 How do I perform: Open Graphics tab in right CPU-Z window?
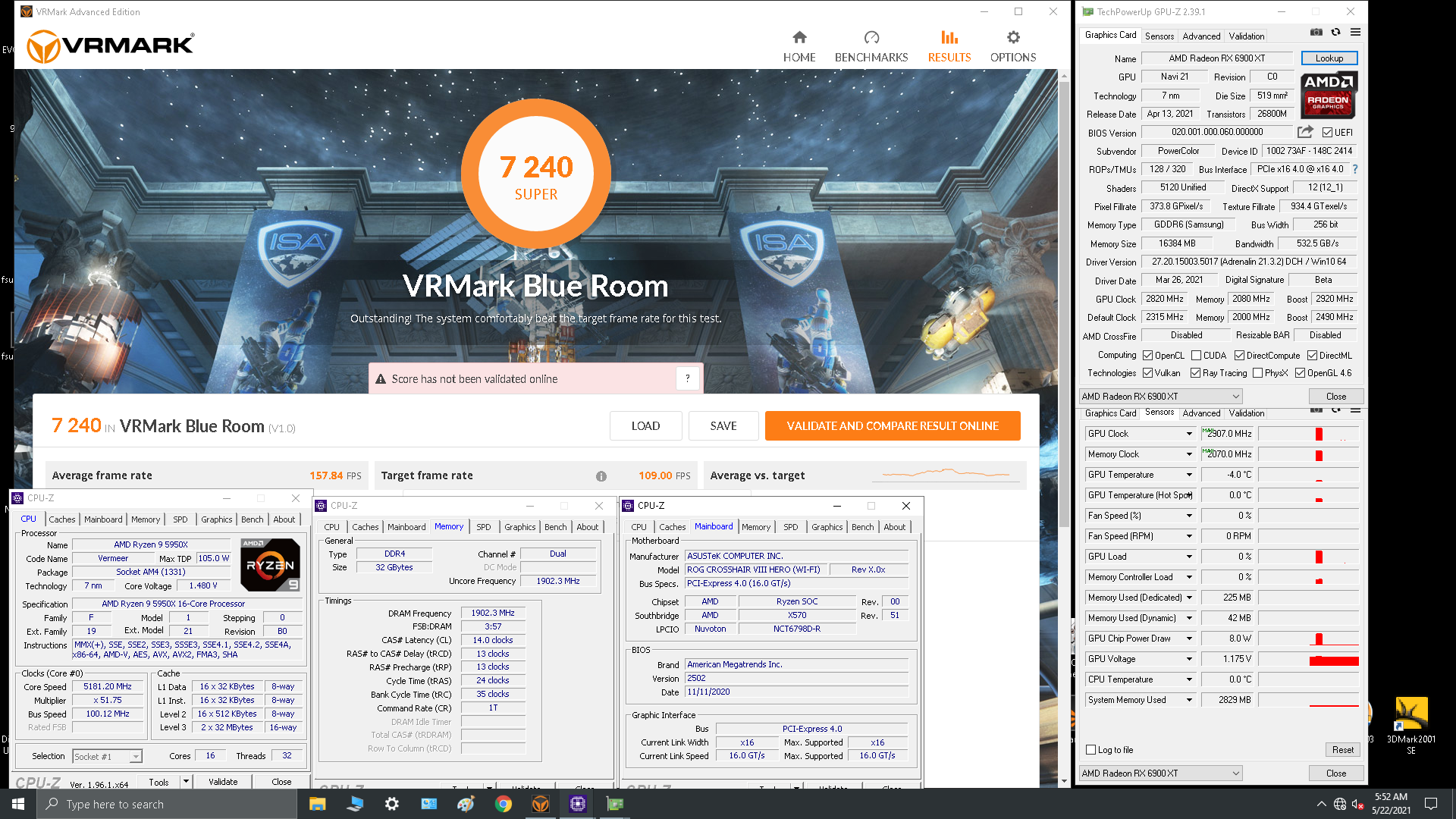click(827, 527)
